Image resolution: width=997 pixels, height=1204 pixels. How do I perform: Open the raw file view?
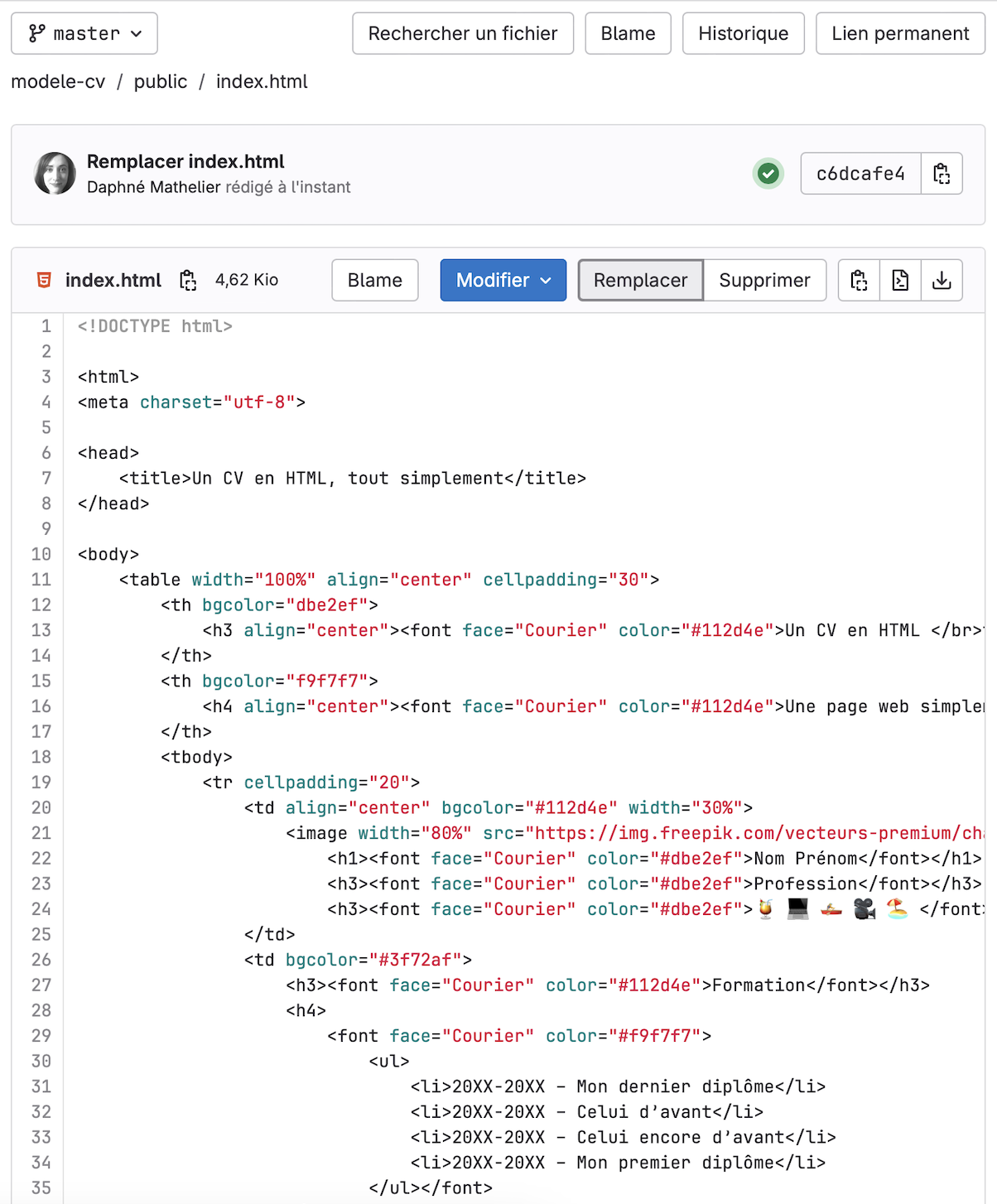(x=900, y=281)
